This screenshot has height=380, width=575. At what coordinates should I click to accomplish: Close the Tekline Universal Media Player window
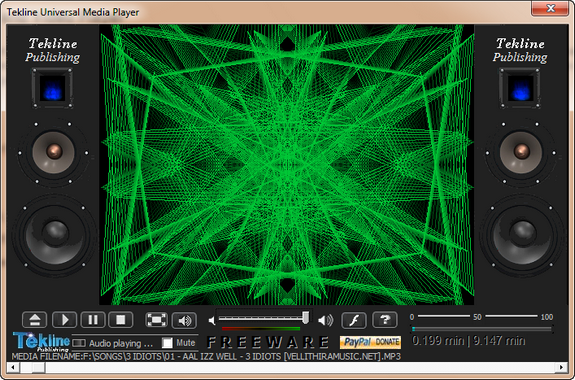click(550, 8)
